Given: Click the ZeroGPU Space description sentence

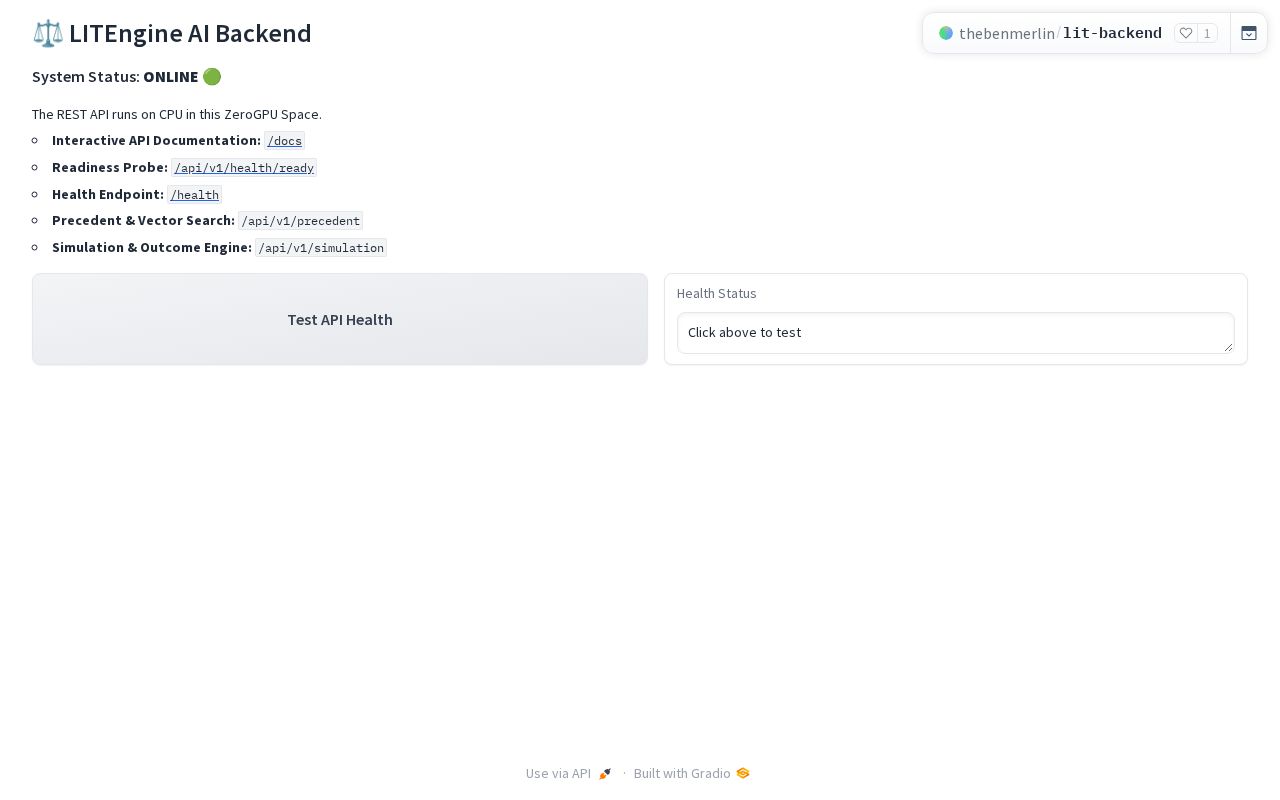Looking at the screenshot, I should tap(177, 115).
